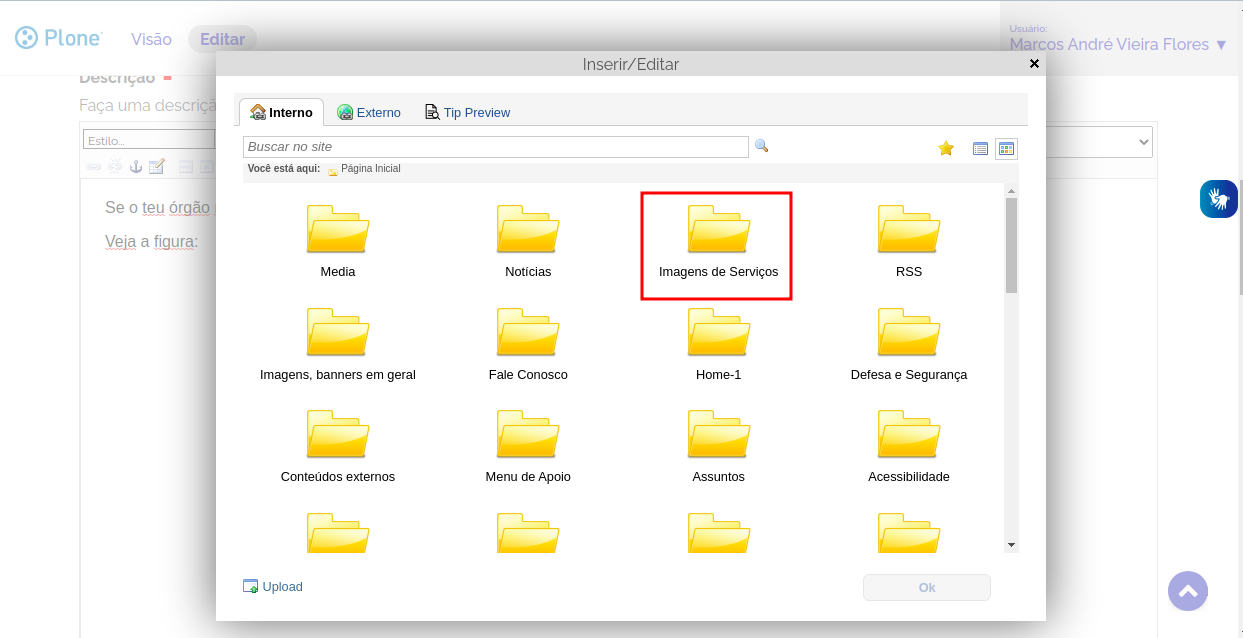Expand the user menu Marcos André

coord(1117,45)
